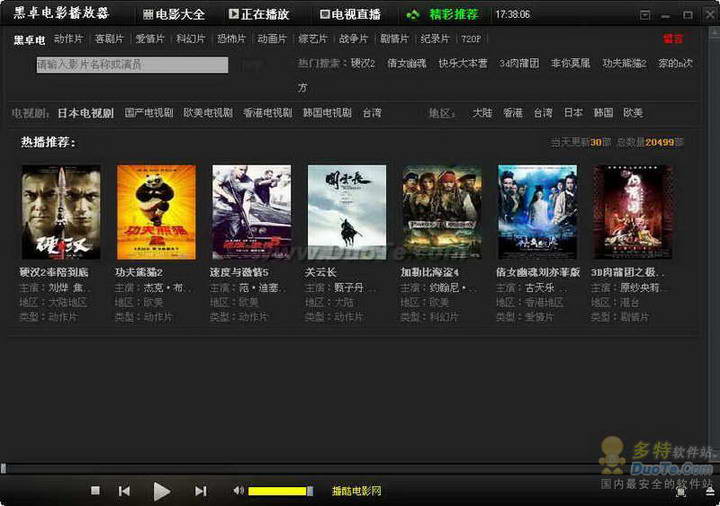Click the movie name search field

pos(132,65)
